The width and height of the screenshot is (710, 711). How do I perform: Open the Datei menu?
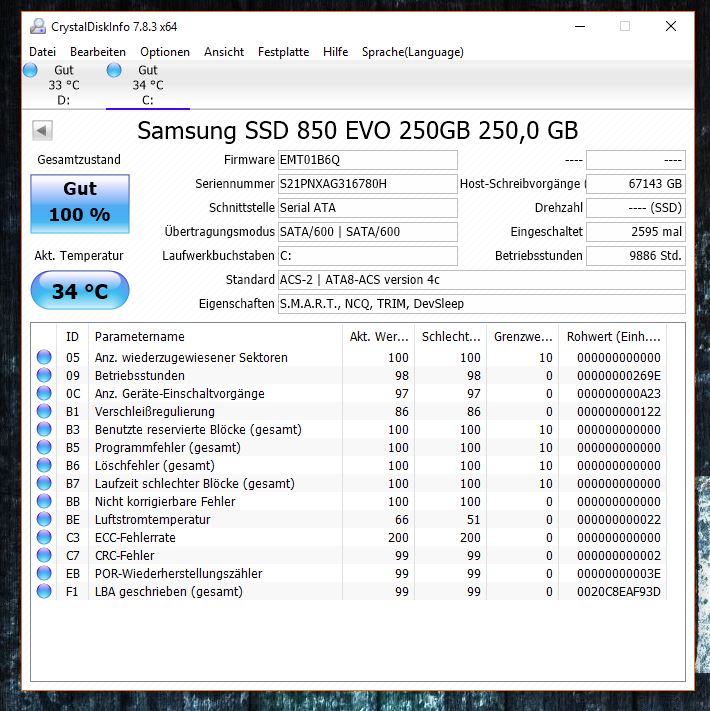point(42,52)
